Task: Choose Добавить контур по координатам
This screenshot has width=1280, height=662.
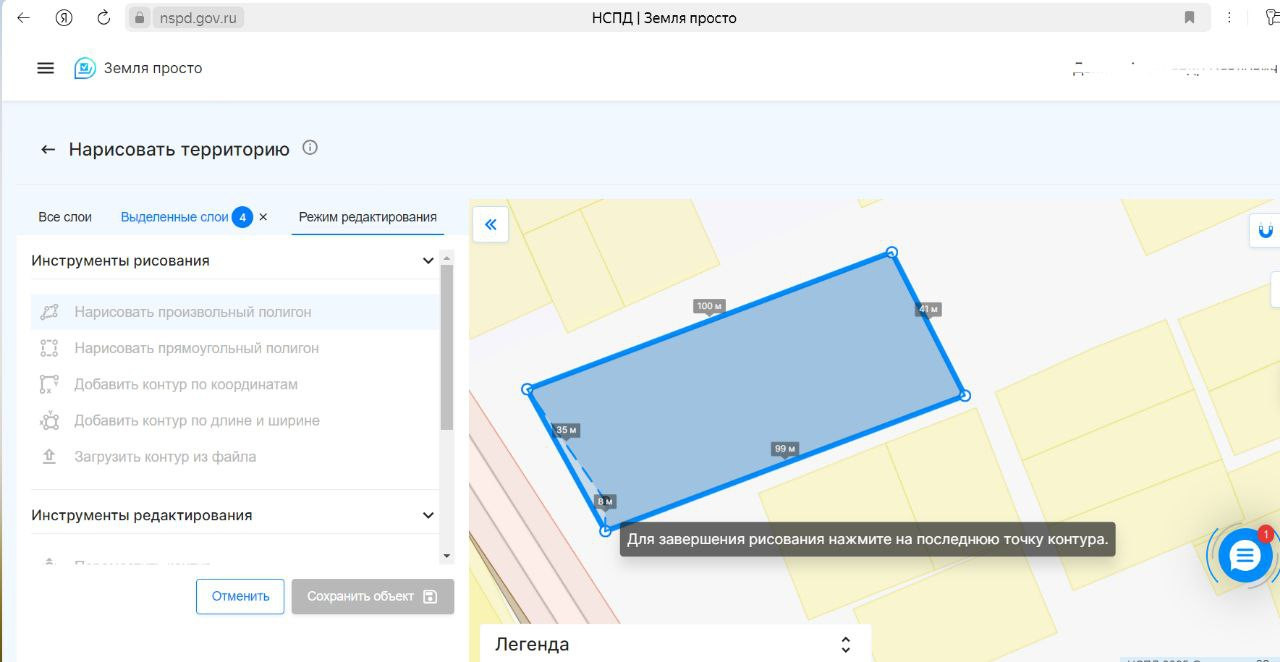Action: coord(185,384)
